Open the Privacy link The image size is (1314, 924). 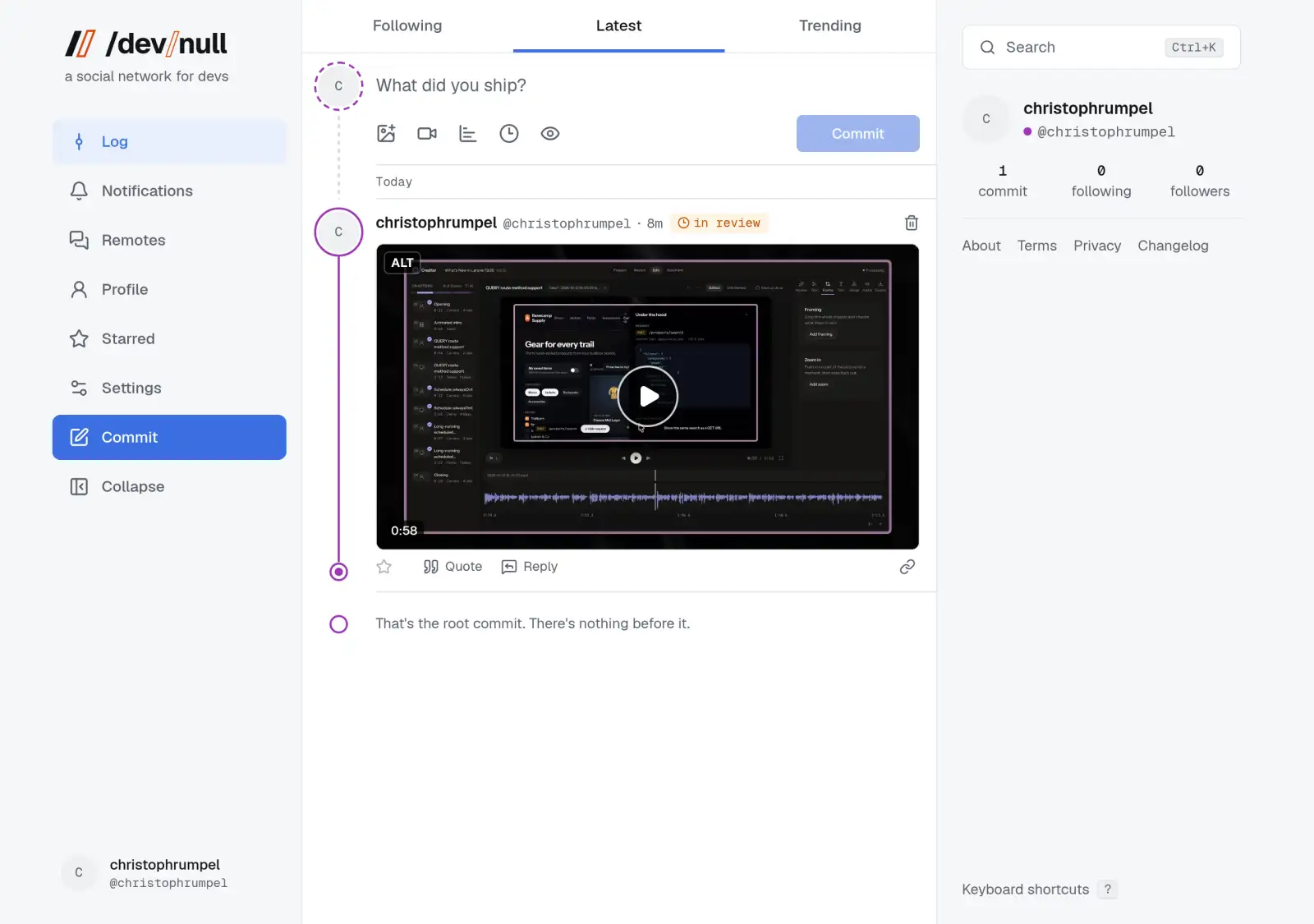[x=1097, y=246]
